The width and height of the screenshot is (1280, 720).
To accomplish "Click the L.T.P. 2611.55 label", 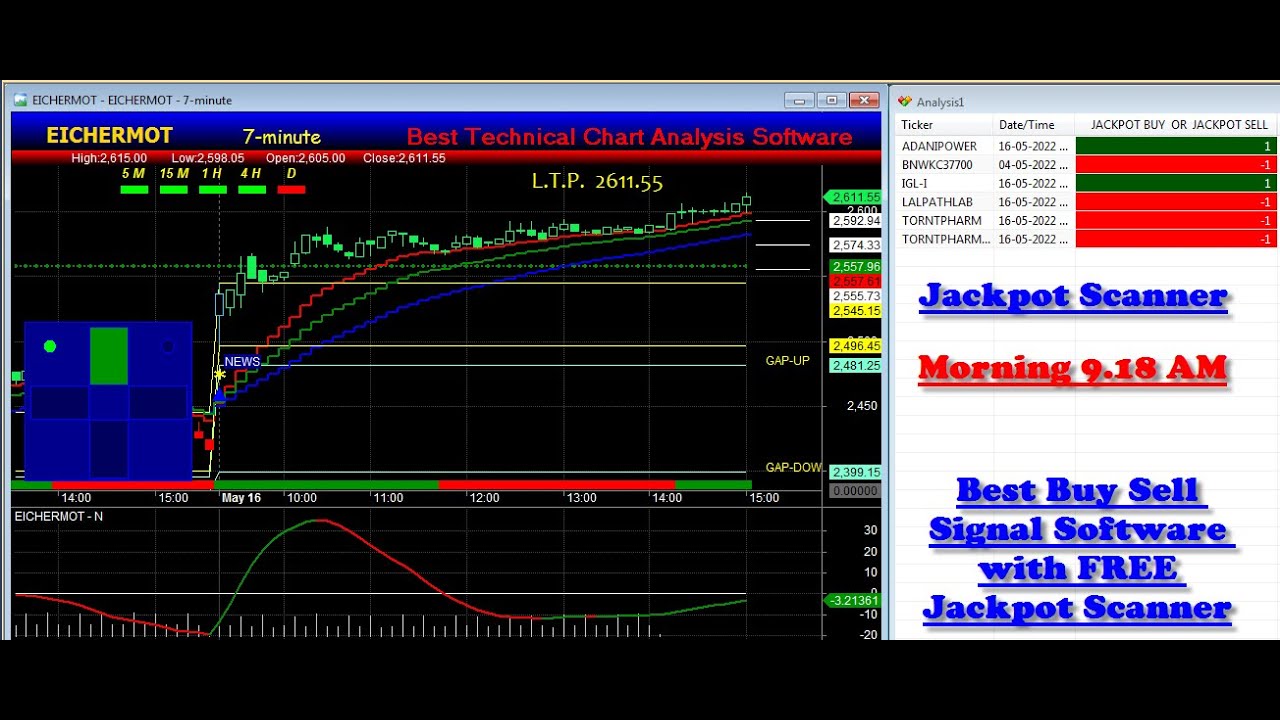I will (x=597, y=181).
